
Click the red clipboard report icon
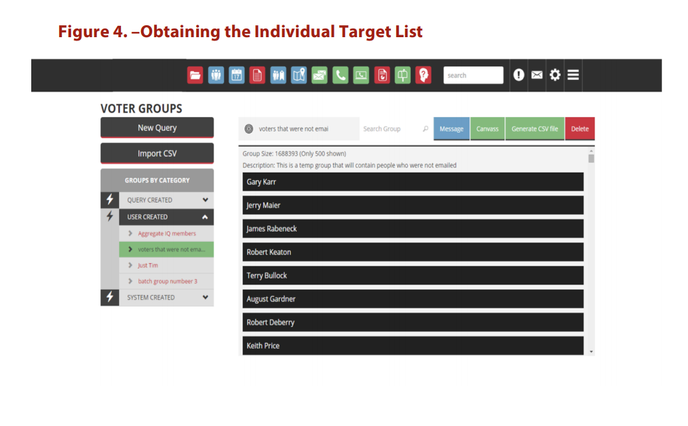382,75
